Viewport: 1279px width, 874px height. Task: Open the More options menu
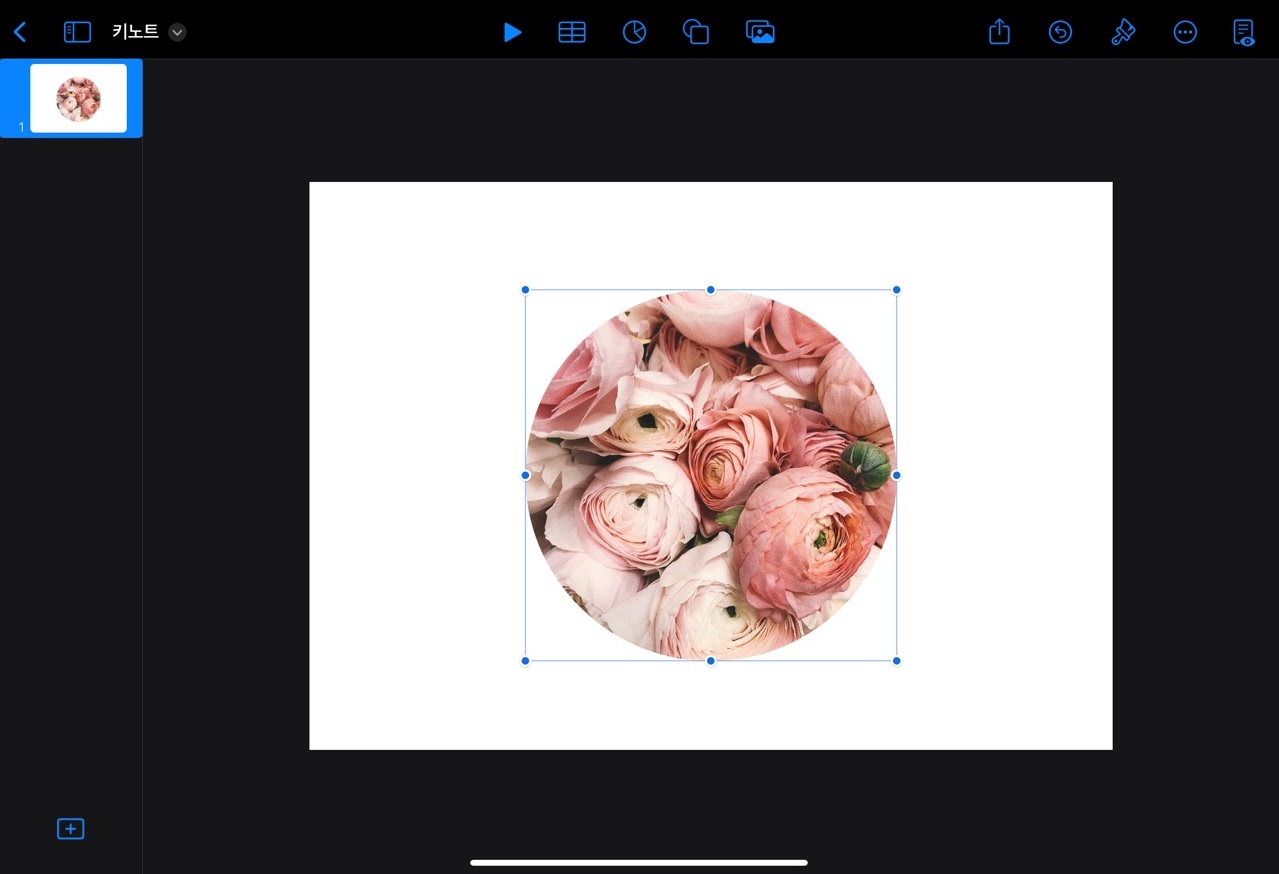[x=1185, y=32]
